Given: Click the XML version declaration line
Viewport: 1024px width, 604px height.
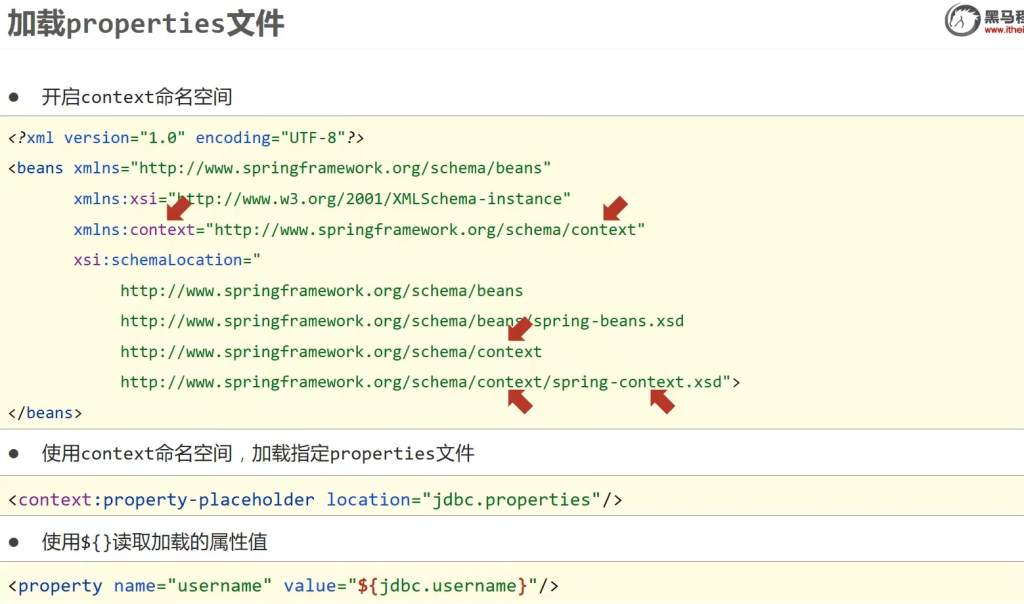Looking at the screenshot, I should pyautogui.click(x=186, y=138).
